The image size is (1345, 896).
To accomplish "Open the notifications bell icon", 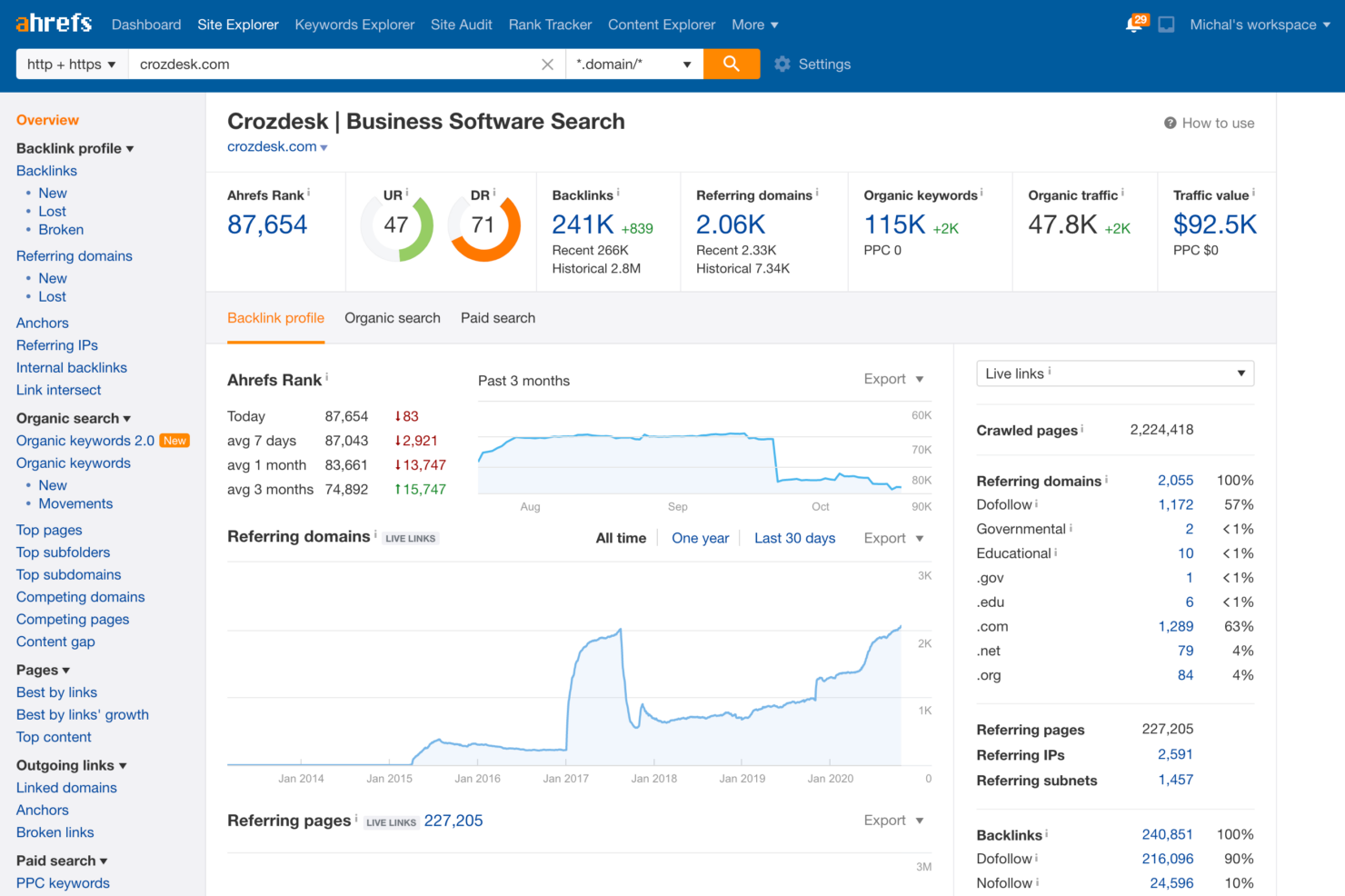I will click(1134, 25).
